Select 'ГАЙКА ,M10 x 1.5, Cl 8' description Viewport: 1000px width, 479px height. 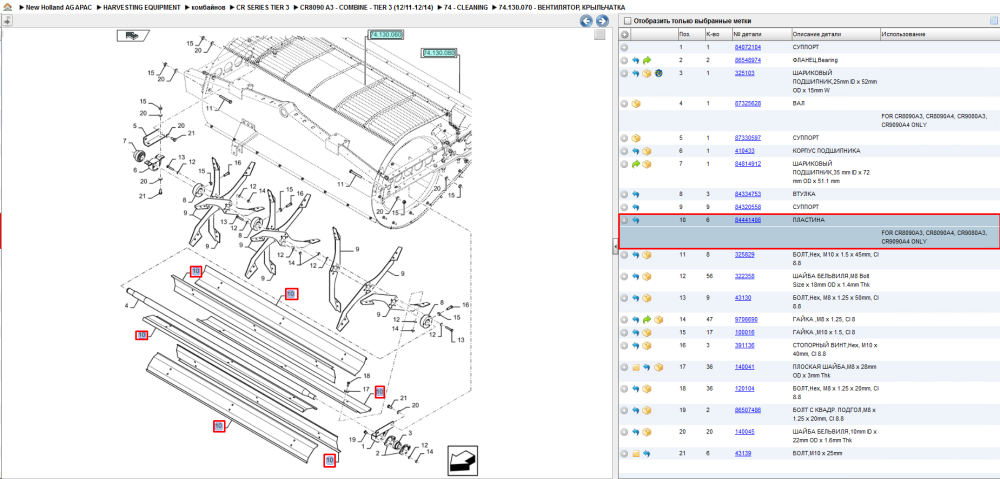pos(824,332)
